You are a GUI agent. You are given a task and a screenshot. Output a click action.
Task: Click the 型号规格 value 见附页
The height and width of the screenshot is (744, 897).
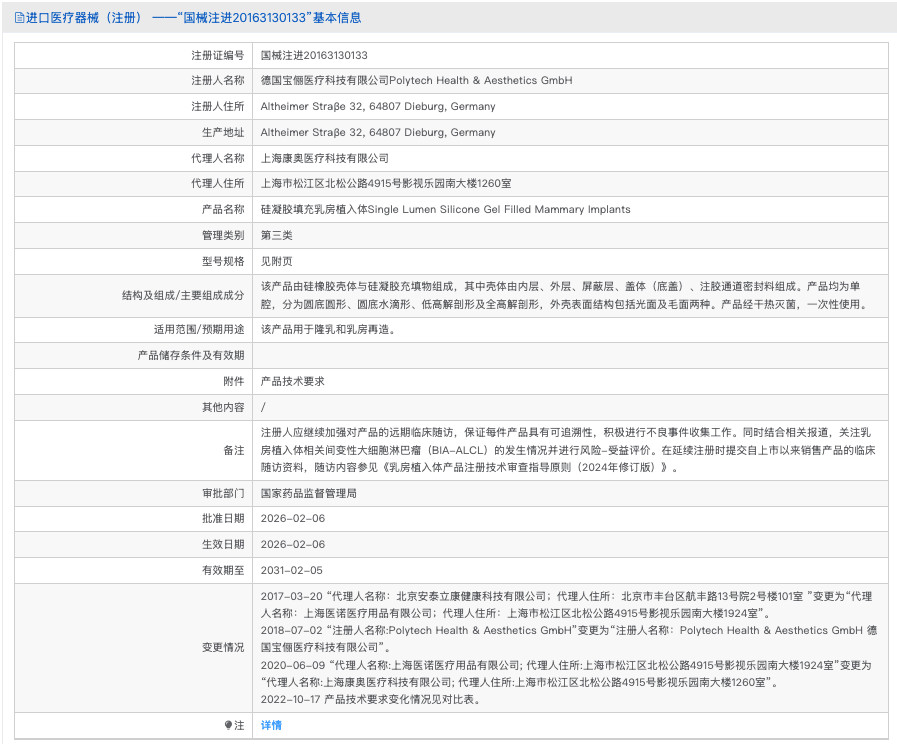click(277, 261)
